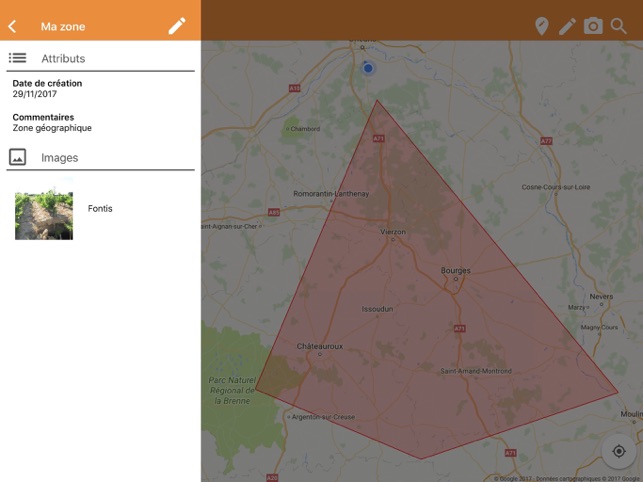Click the Attributs list icon
Image resolution: width=643 pixels, height=482 pixels.
17,59
